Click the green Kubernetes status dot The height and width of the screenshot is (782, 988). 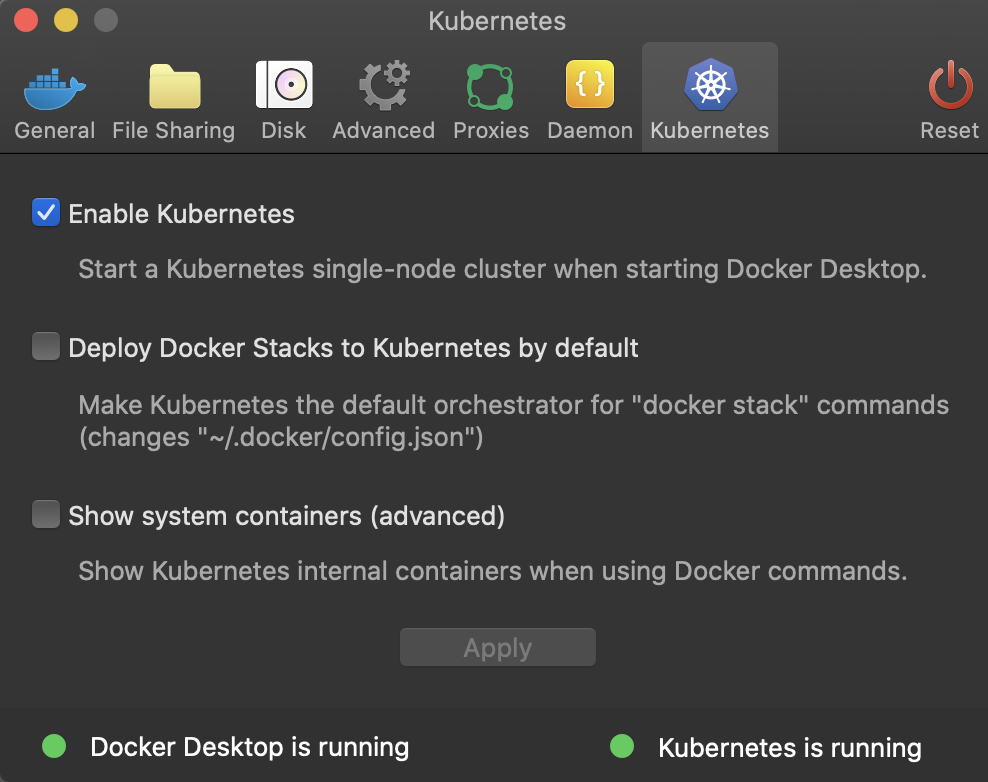point(622,746)
